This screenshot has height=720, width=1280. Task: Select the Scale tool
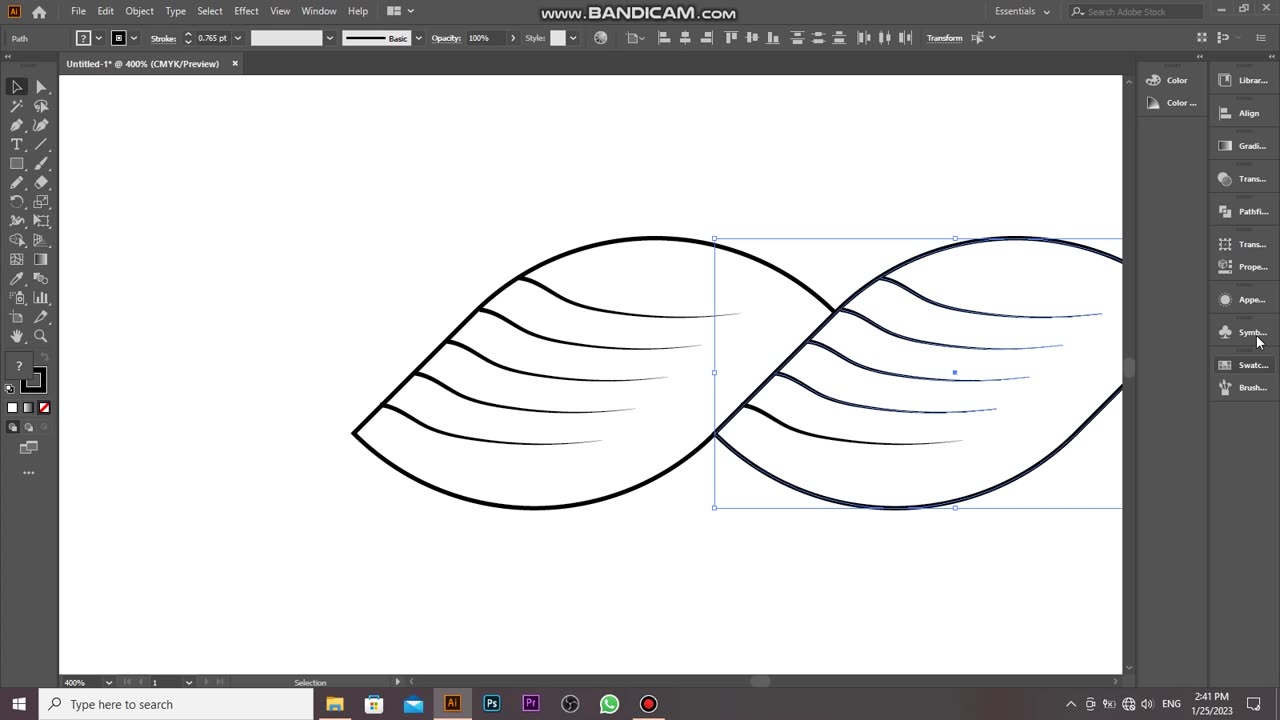[x=41, y=202]
